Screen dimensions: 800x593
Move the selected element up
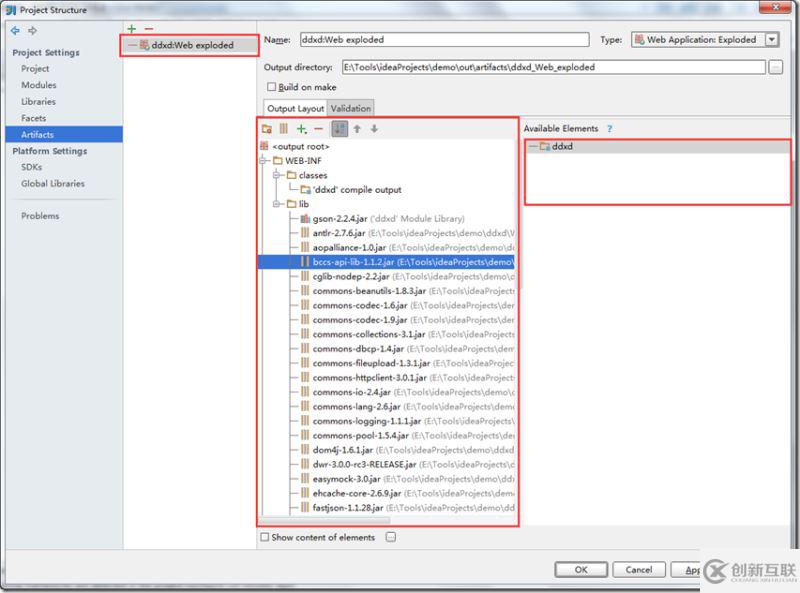coord(358,129)
